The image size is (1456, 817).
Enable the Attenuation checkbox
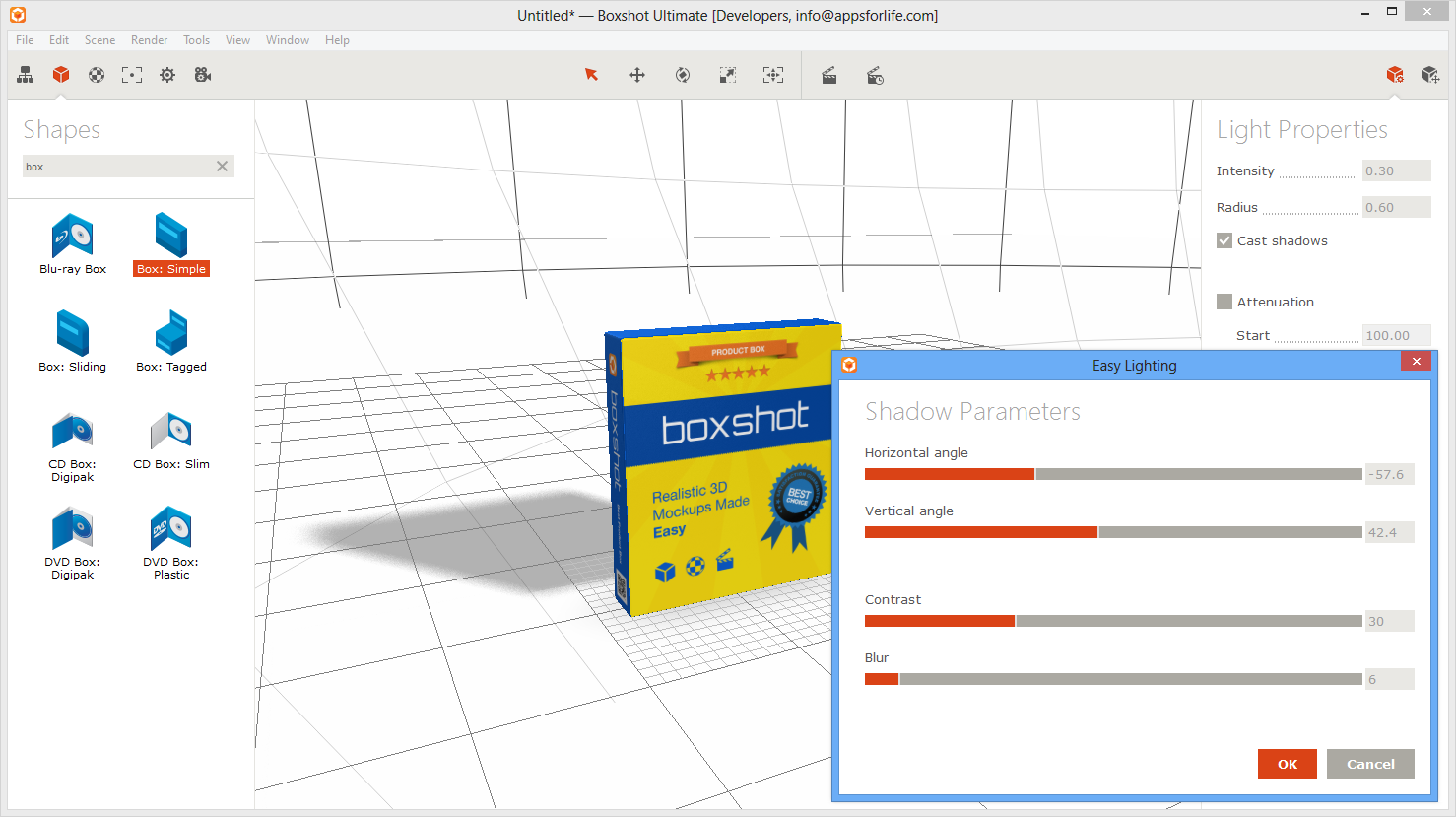pos(1224,302)
